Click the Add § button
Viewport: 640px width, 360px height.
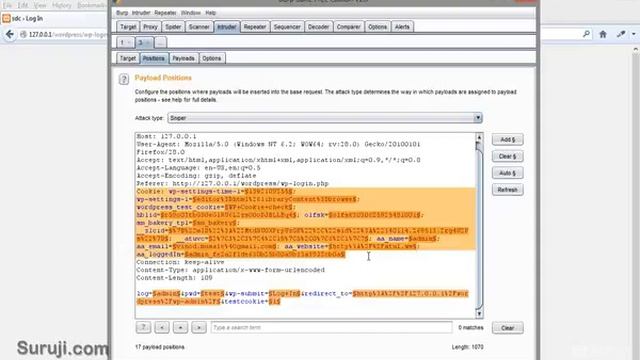pos(507,140)
